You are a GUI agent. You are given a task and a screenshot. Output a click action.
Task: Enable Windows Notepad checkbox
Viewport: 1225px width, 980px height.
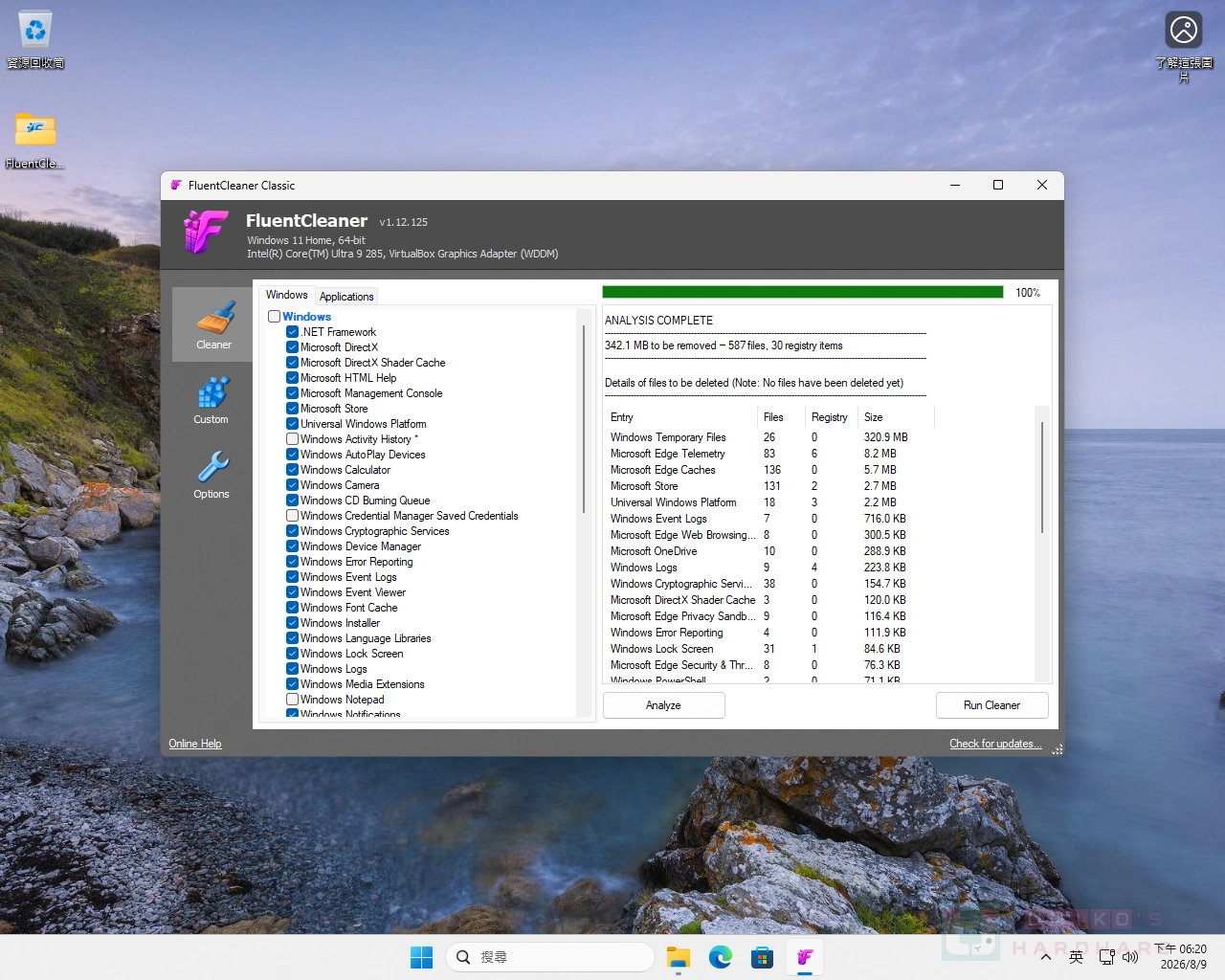coord(292,700)
